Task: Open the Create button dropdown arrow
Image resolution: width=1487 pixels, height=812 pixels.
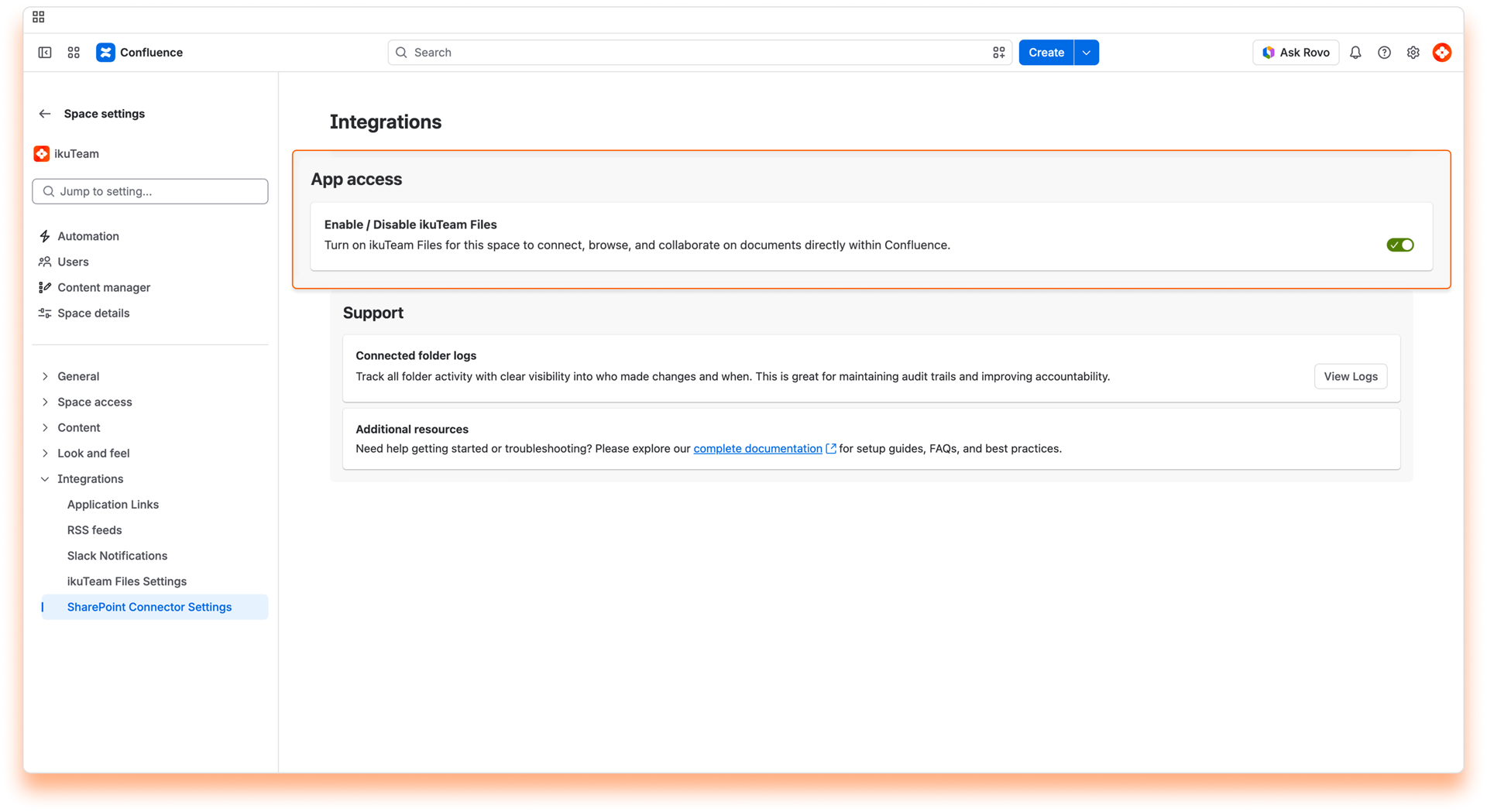Action: [1086, 53]
